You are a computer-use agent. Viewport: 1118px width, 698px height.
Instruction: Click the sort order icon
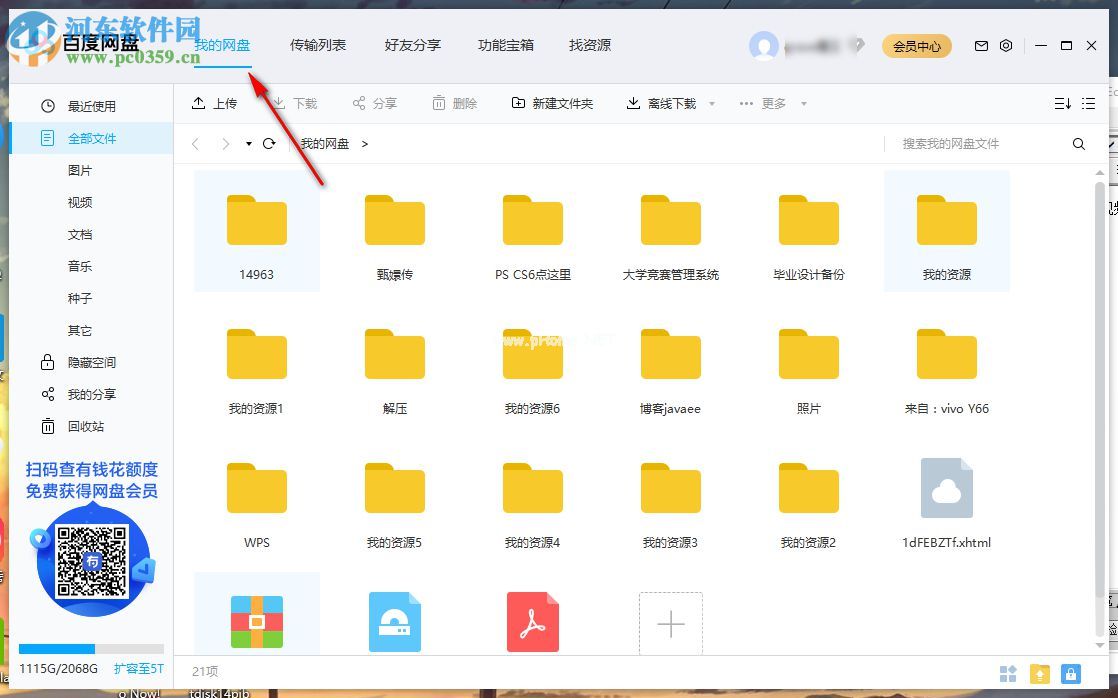click(1062, 104)
